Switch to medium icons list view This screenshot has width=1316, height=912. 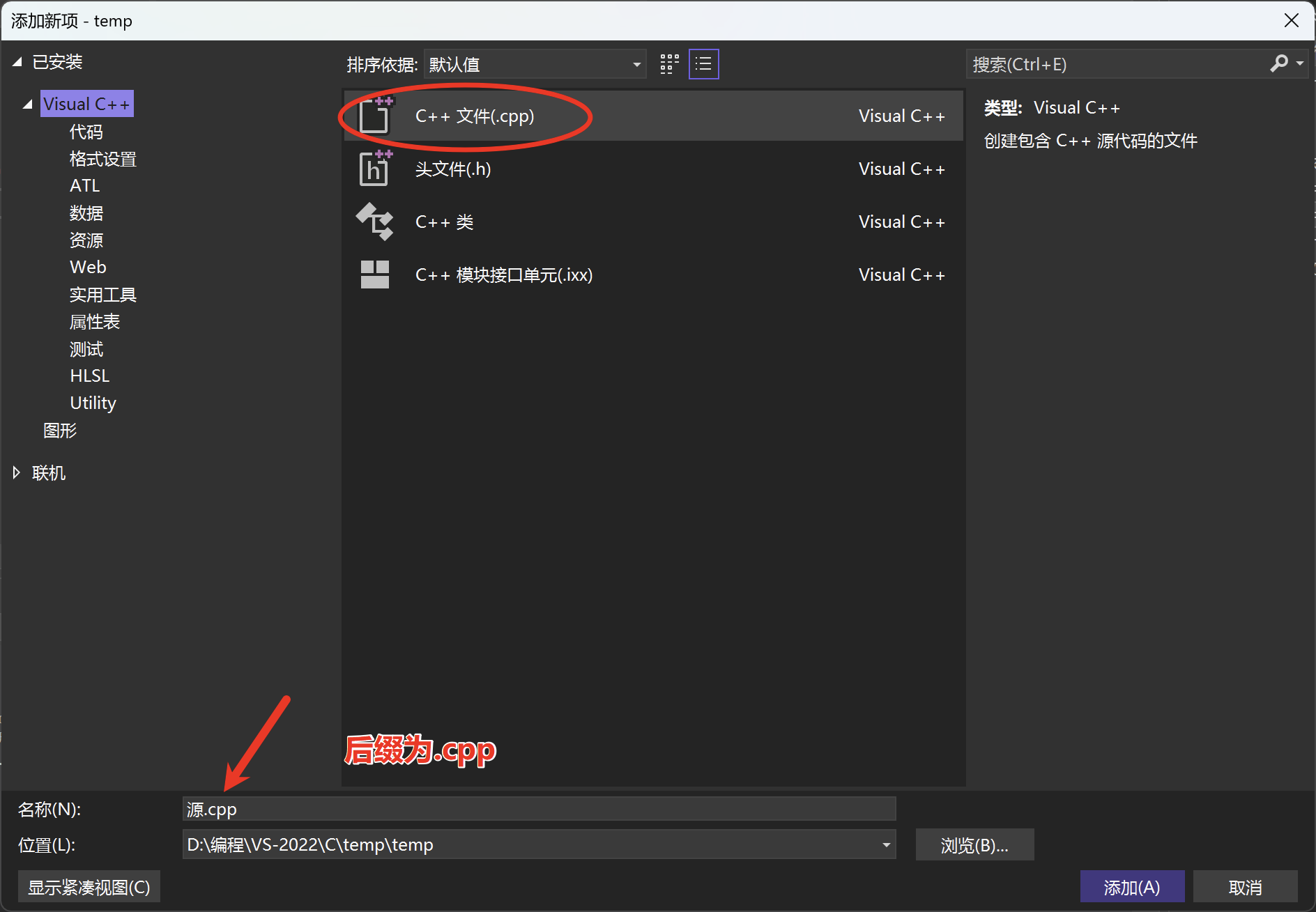[704, 64]
